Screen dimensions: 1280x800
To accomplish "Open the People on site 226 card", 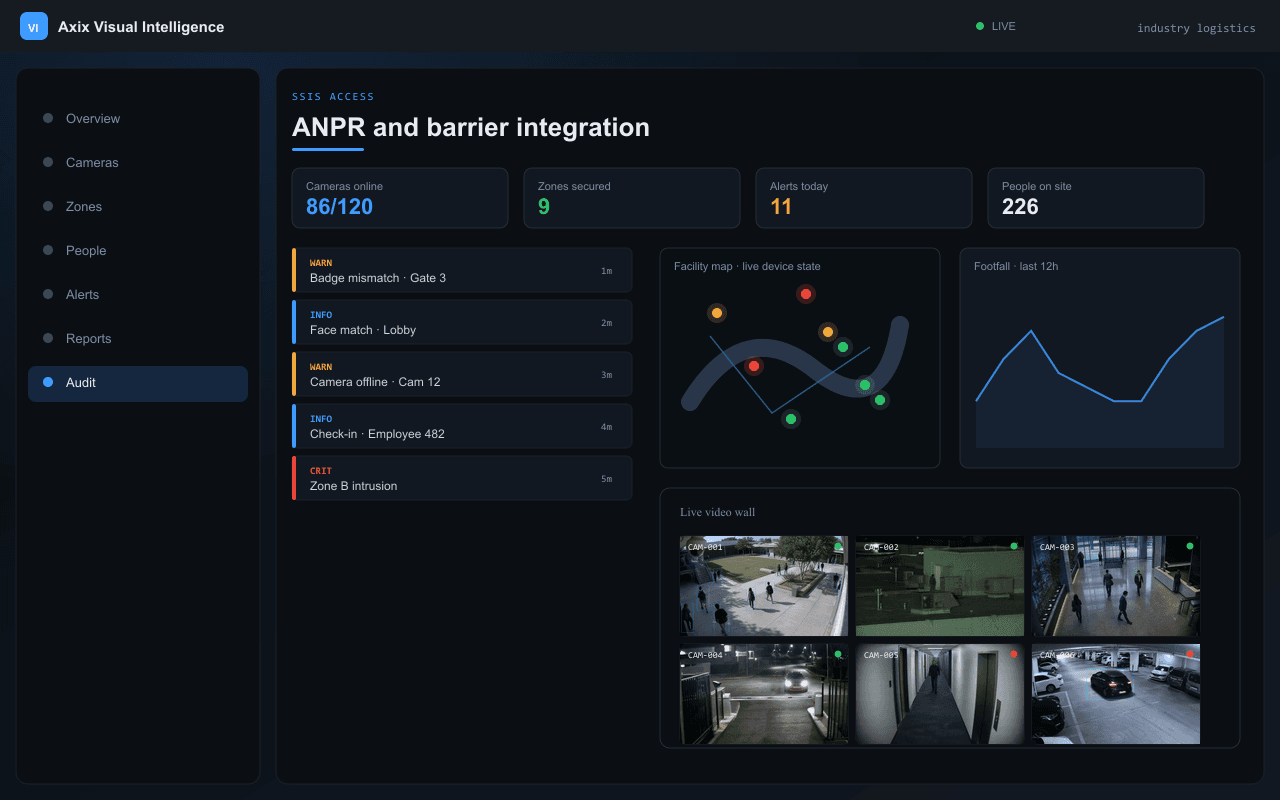I will click(1096, 198).
